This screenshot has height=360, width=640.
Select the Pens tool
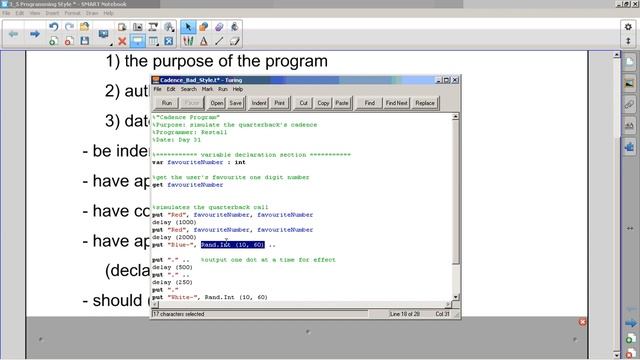188,41
